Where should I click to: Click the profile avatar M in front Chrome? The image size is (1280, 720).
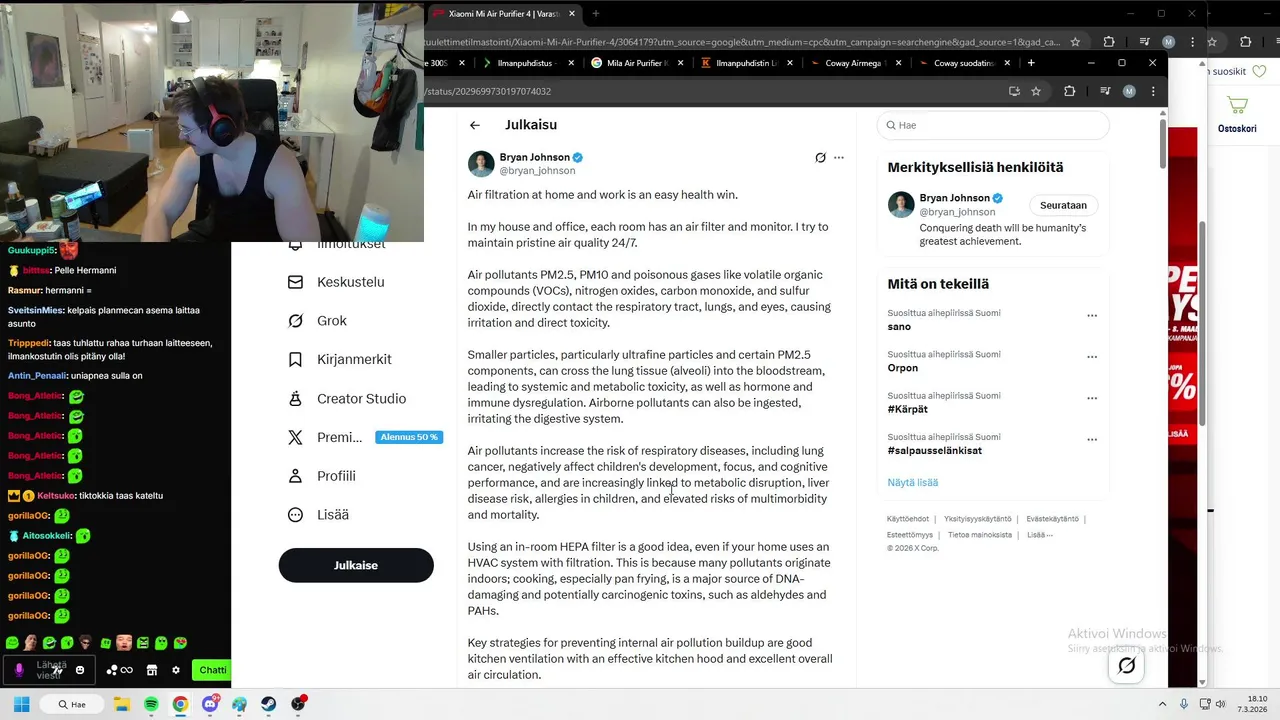pyautogui.click(x=1129, y=91)
